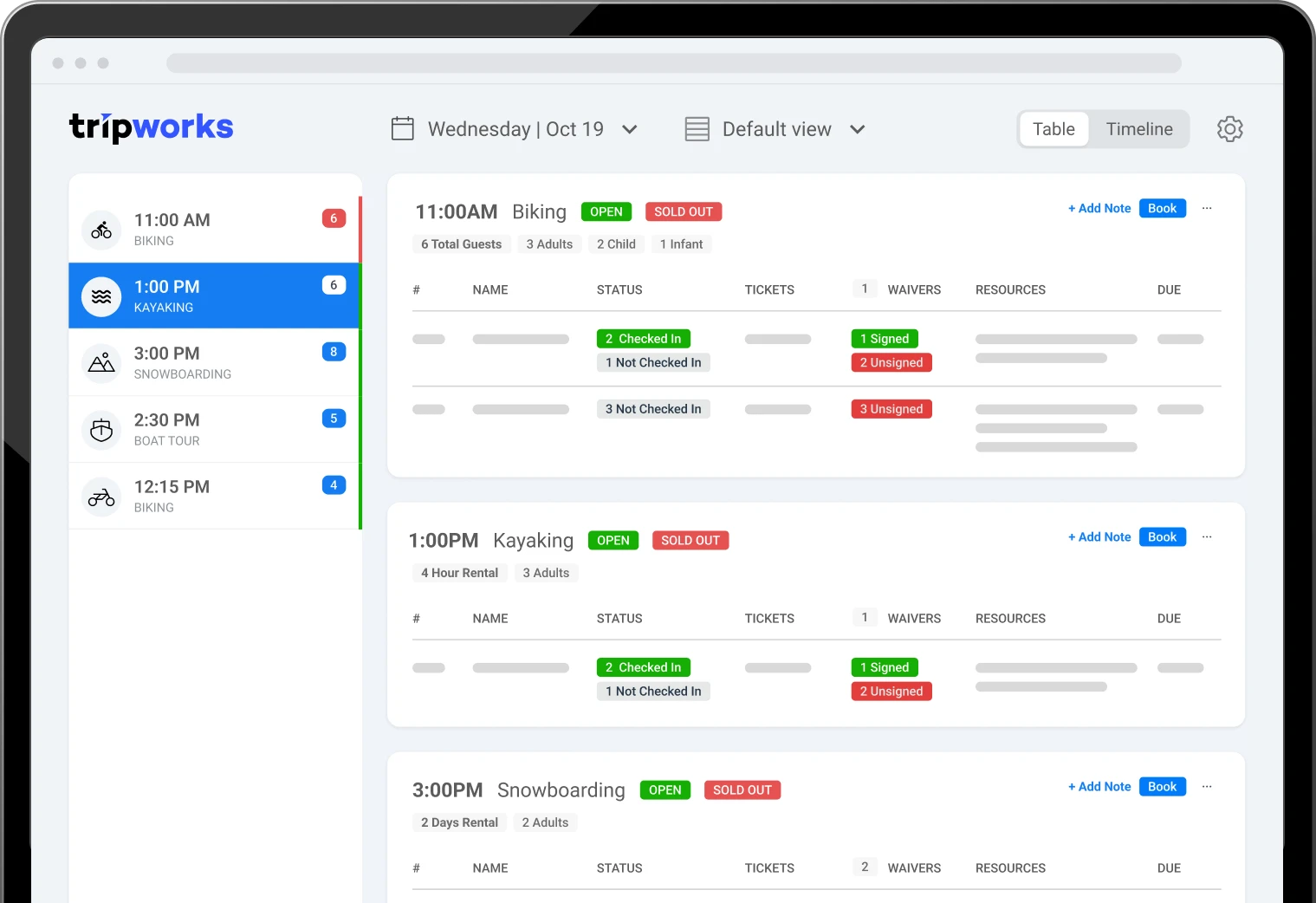1316x903 pixels.
Task: Click OPEN badge on Snowboarding trip
Action: click(x=665, y=789)
